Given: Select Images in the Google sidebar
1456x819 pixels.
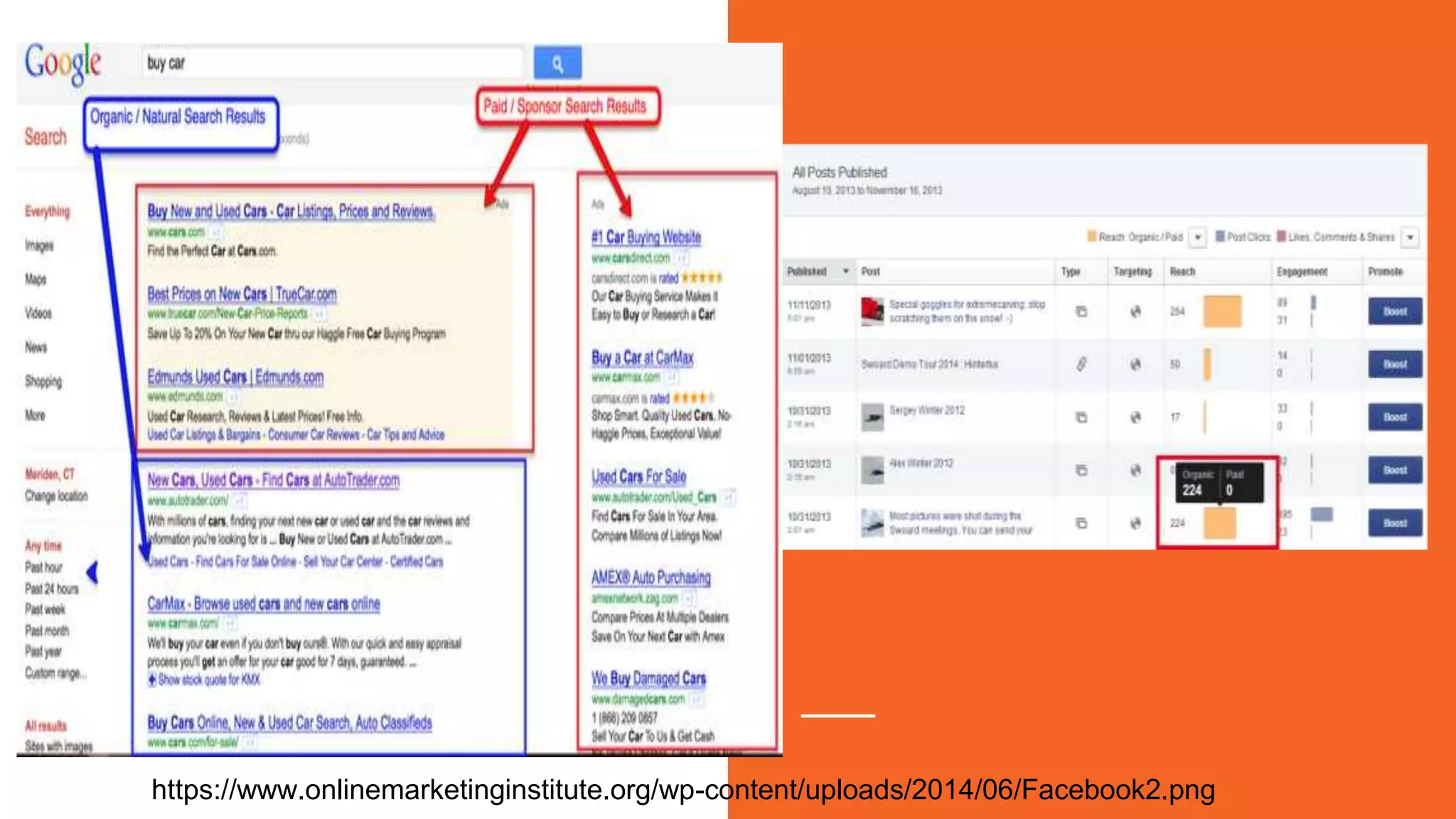Looking at the screenshot, I should pos(39,245).
